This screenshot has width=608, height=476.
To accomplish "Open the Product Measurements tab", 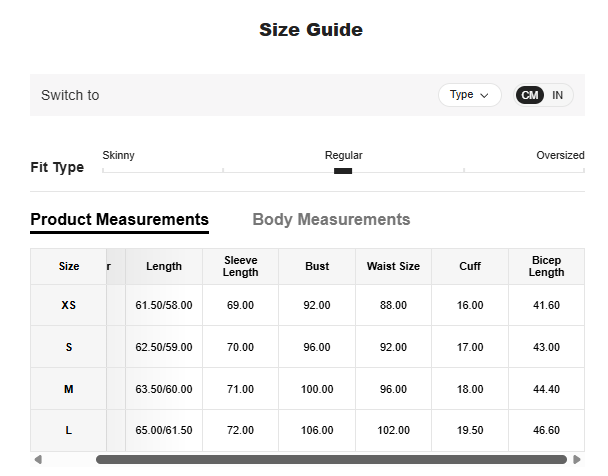I will (119, 220).
